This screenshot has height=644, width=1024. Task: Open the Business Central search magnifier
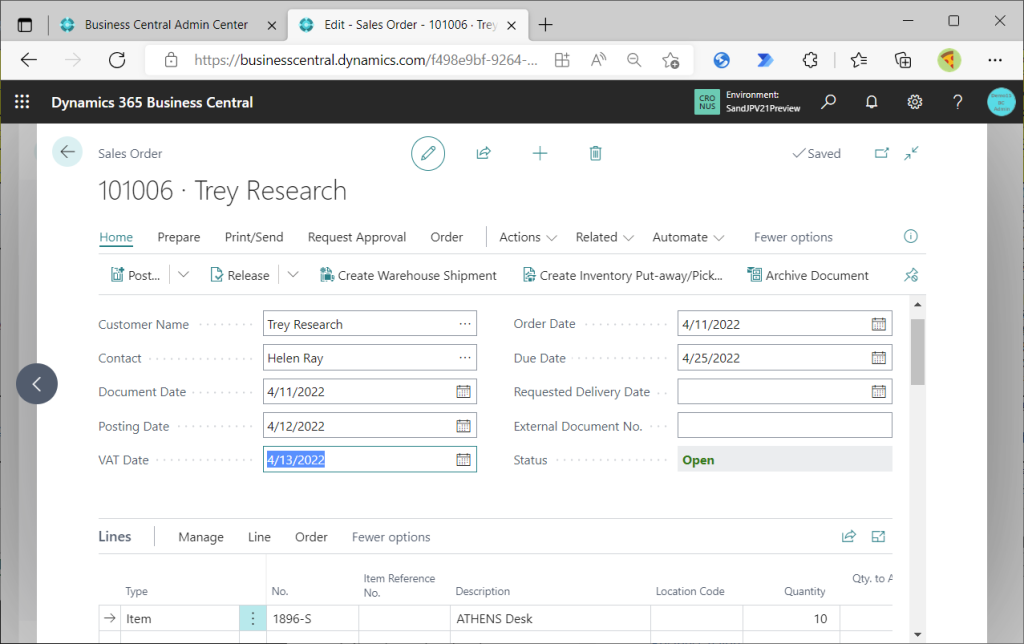[828, 102]
